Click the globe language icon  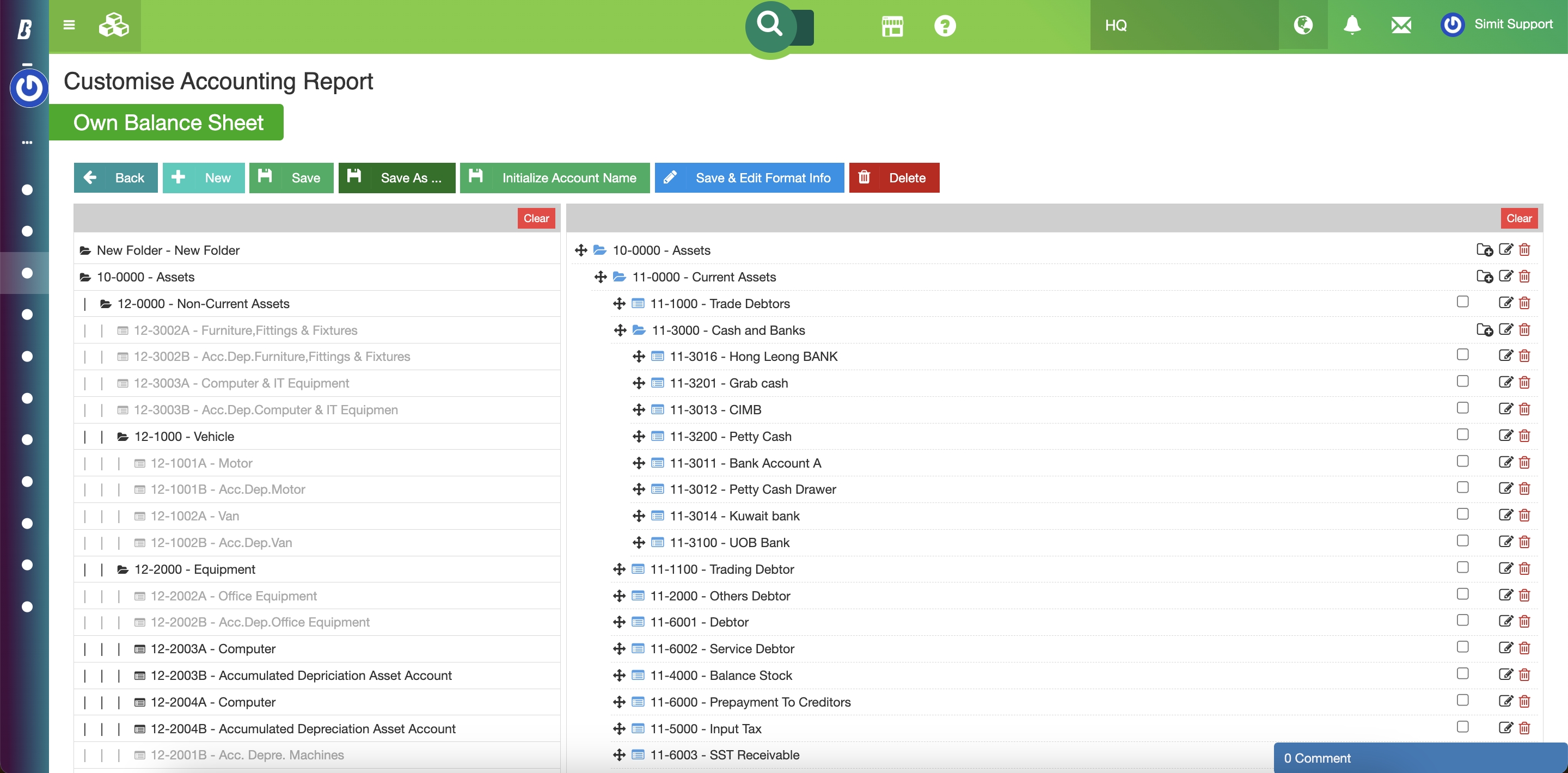(x=1303, y=25)
